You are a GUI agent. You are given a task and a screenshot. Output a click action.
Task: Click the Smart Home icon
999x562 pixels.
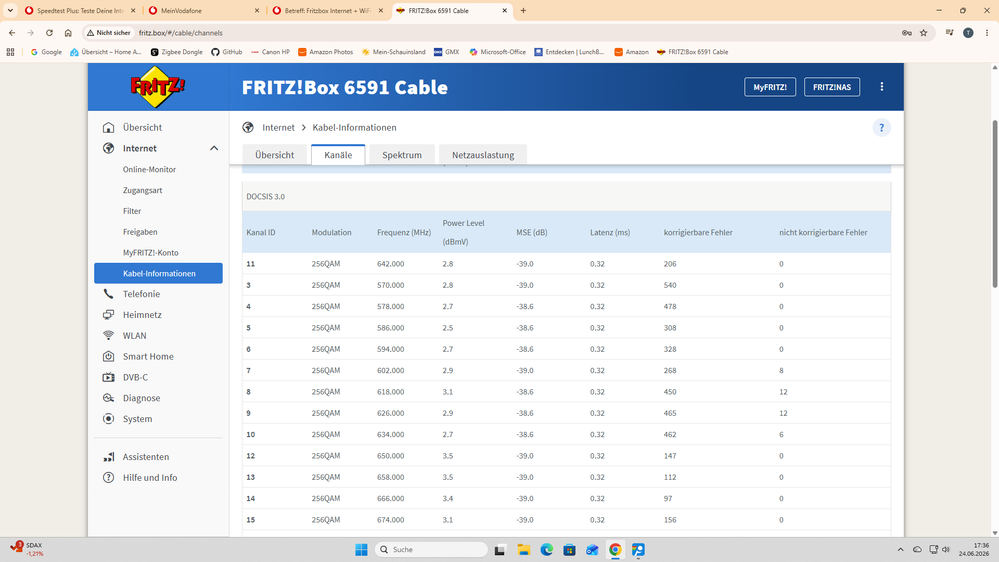[109, 356]
